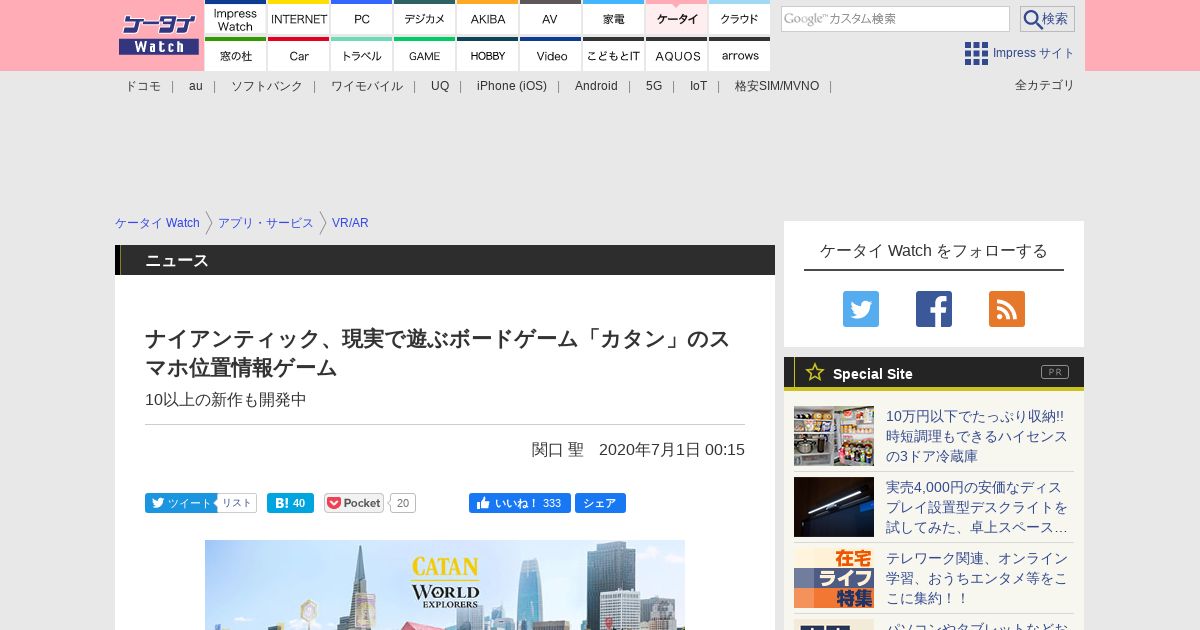Open the desk light article thumbnail

click(x=834, y=507)
